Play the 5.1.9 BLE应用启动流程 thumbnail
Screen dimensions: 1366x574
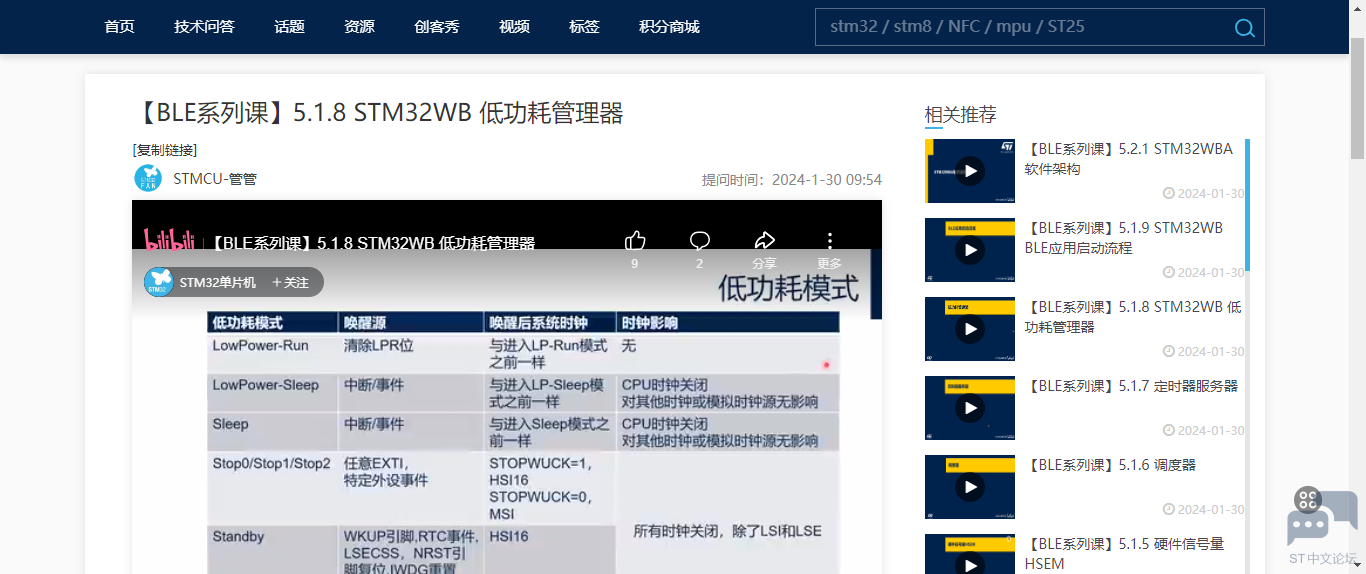[x=969, y=249]
